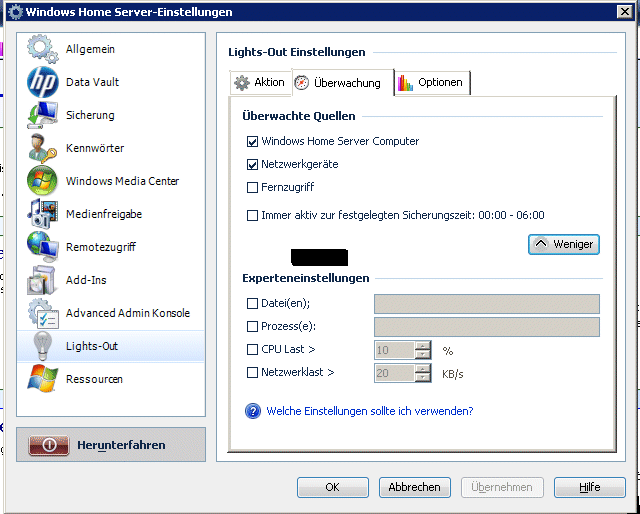Click the red power icon for Herunterfahren
Viewport: 640px width, 514px height.
49,445
